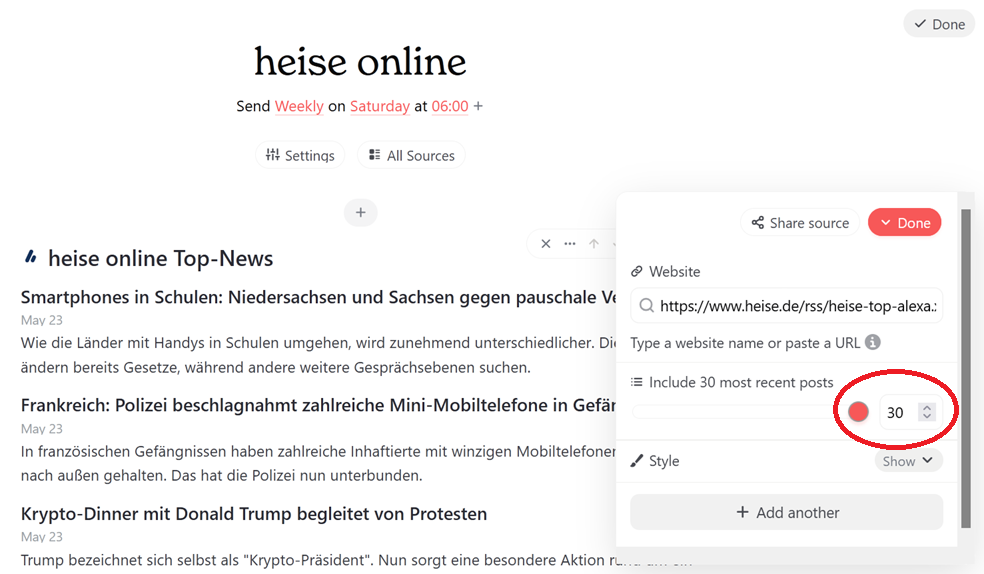Click the heise online Top-News logo icon
This screenshot has height=574, width=984.
31,257
